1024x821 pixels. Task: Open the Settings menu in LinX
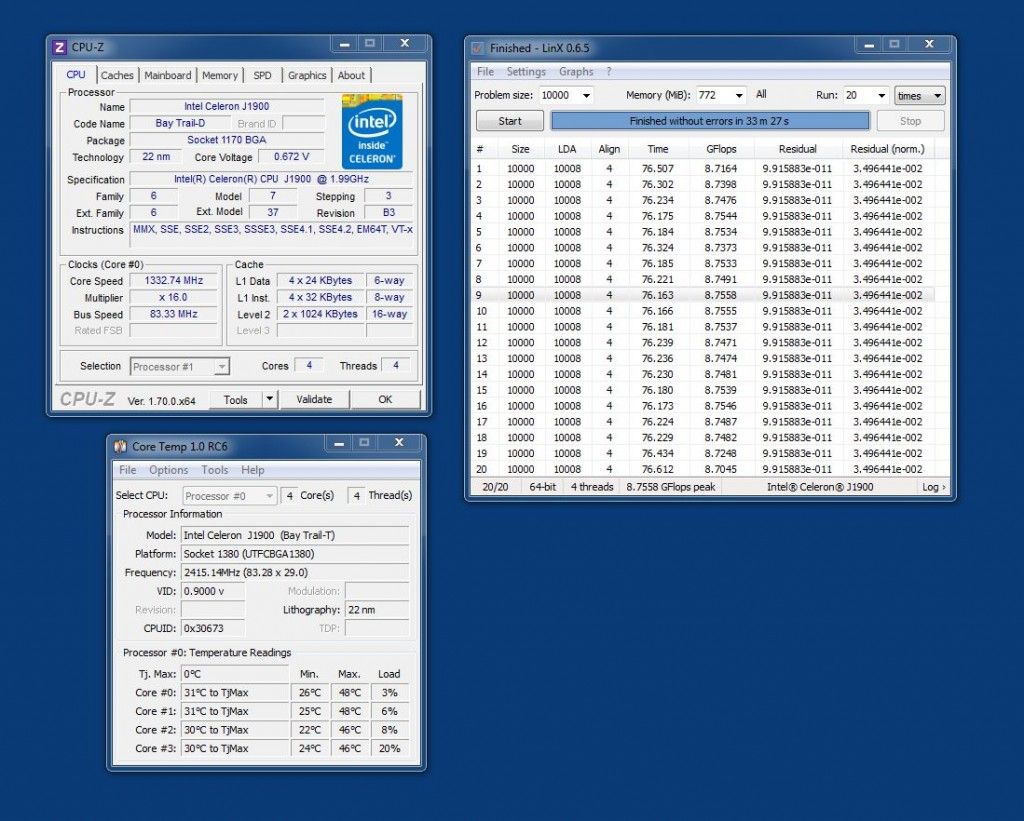tap(526, 72)
